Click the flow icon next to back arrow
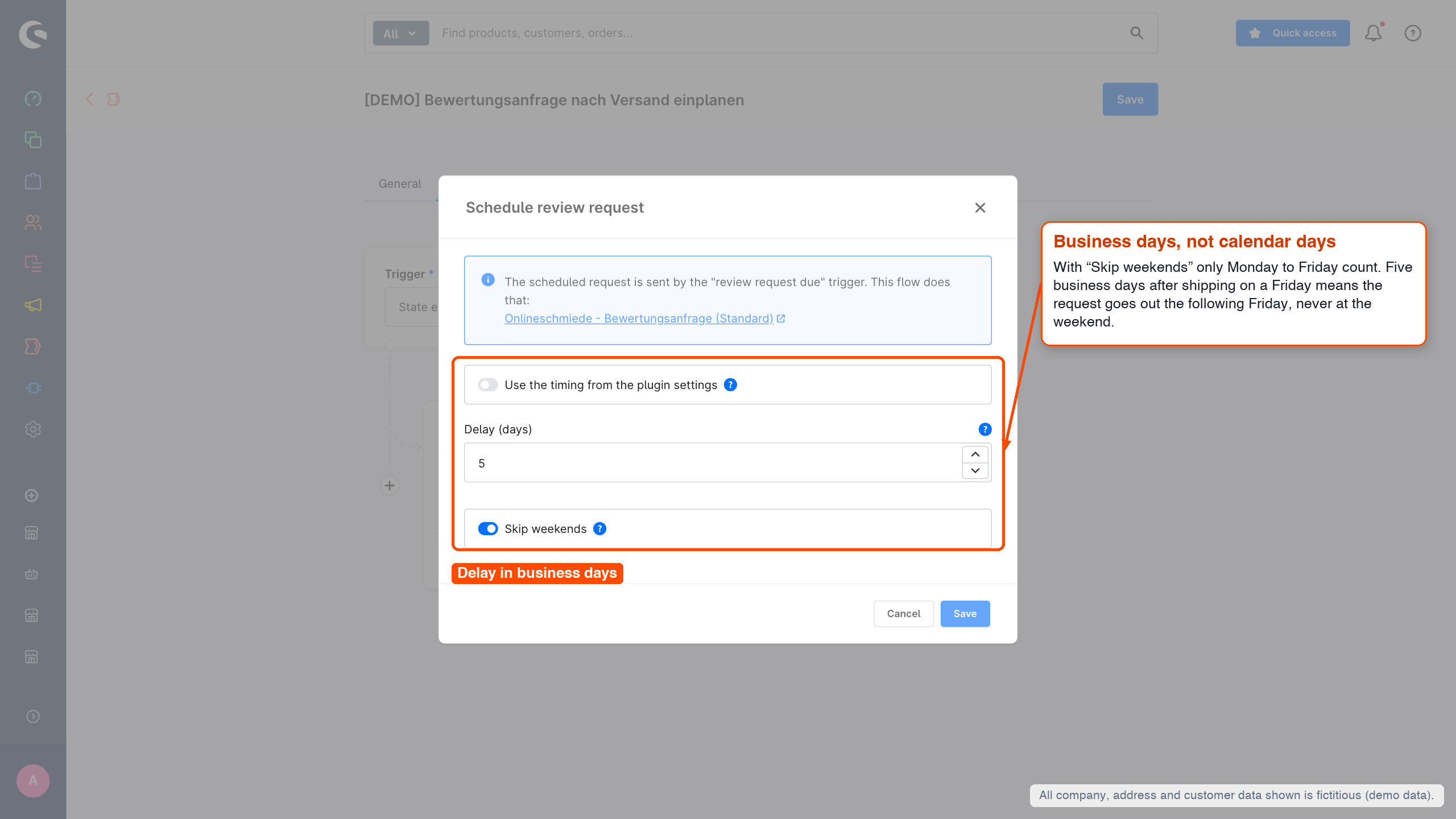 [x=114, y=100]
